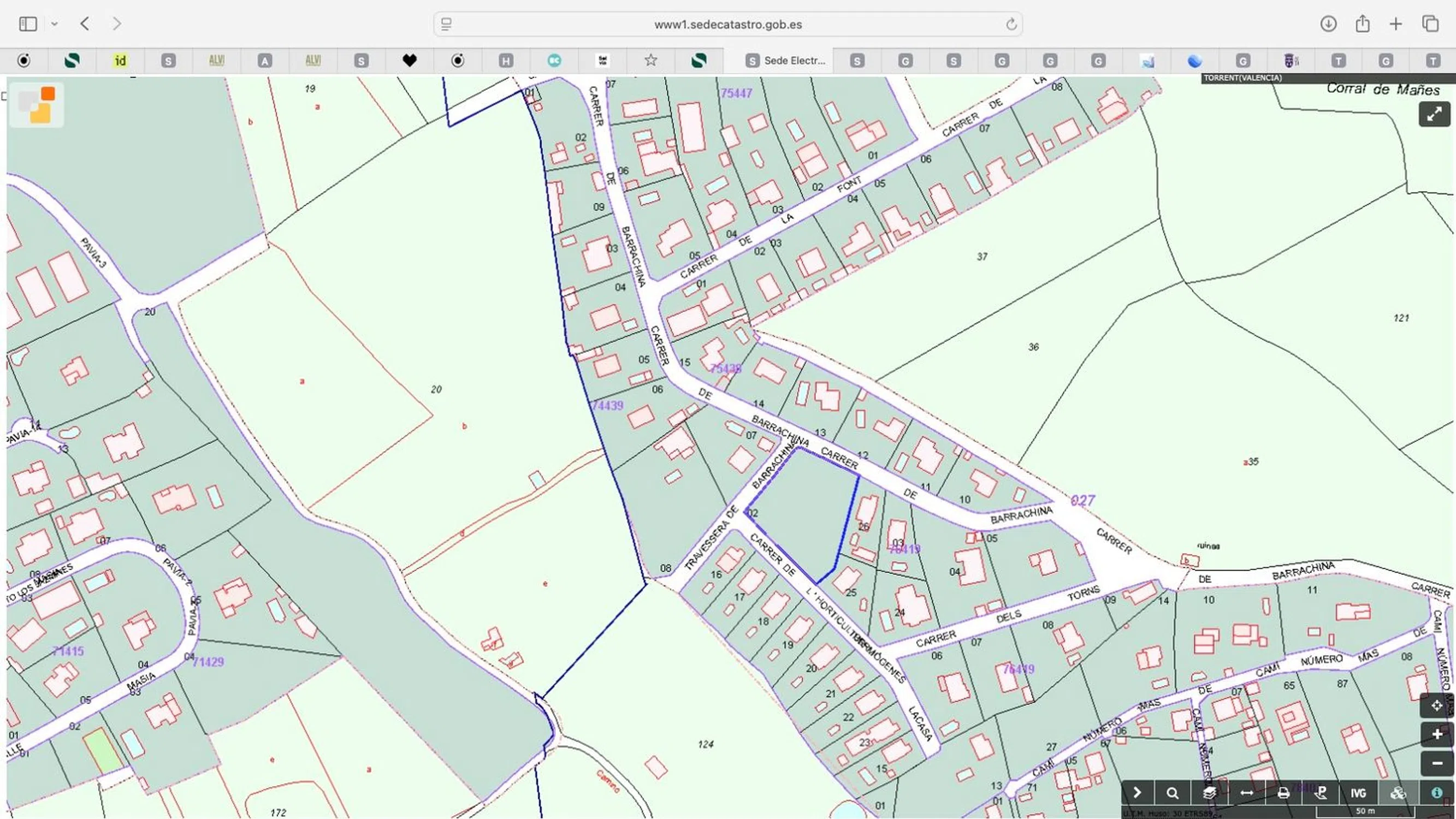
Task: Toggle the 3D buildings cubes tool
Action: 1398,793
